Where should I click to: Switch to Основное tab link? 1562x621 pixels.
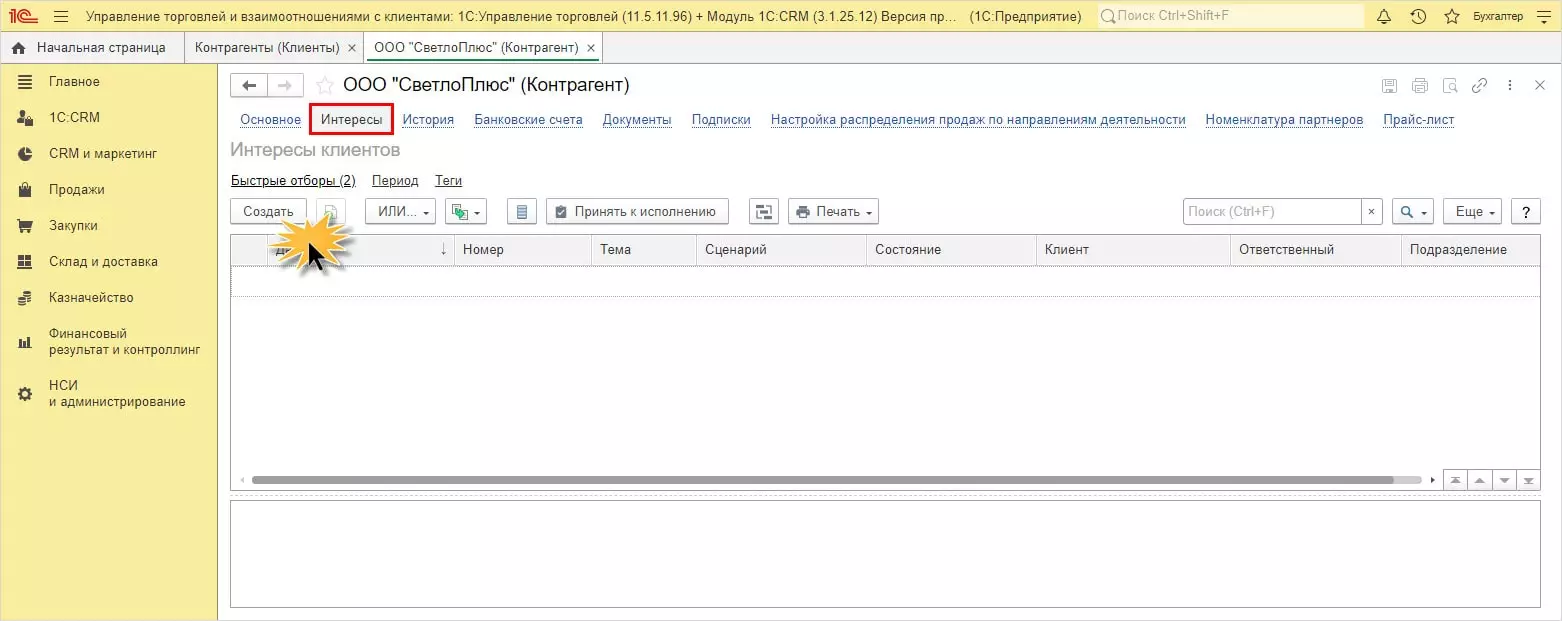pyautogui.click(x=270, y=119)
